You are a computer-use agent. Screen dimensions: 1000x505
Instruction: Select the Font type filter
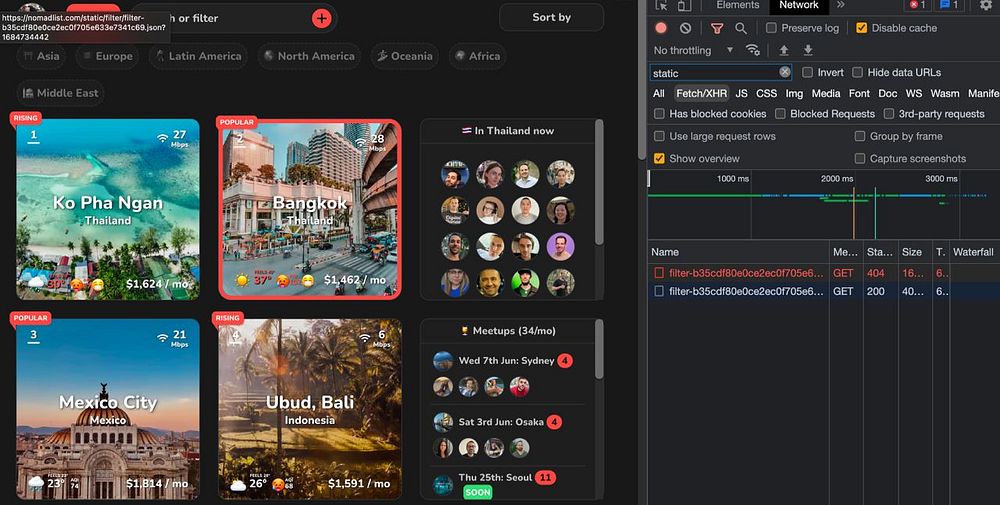click(x=859, y=94)
